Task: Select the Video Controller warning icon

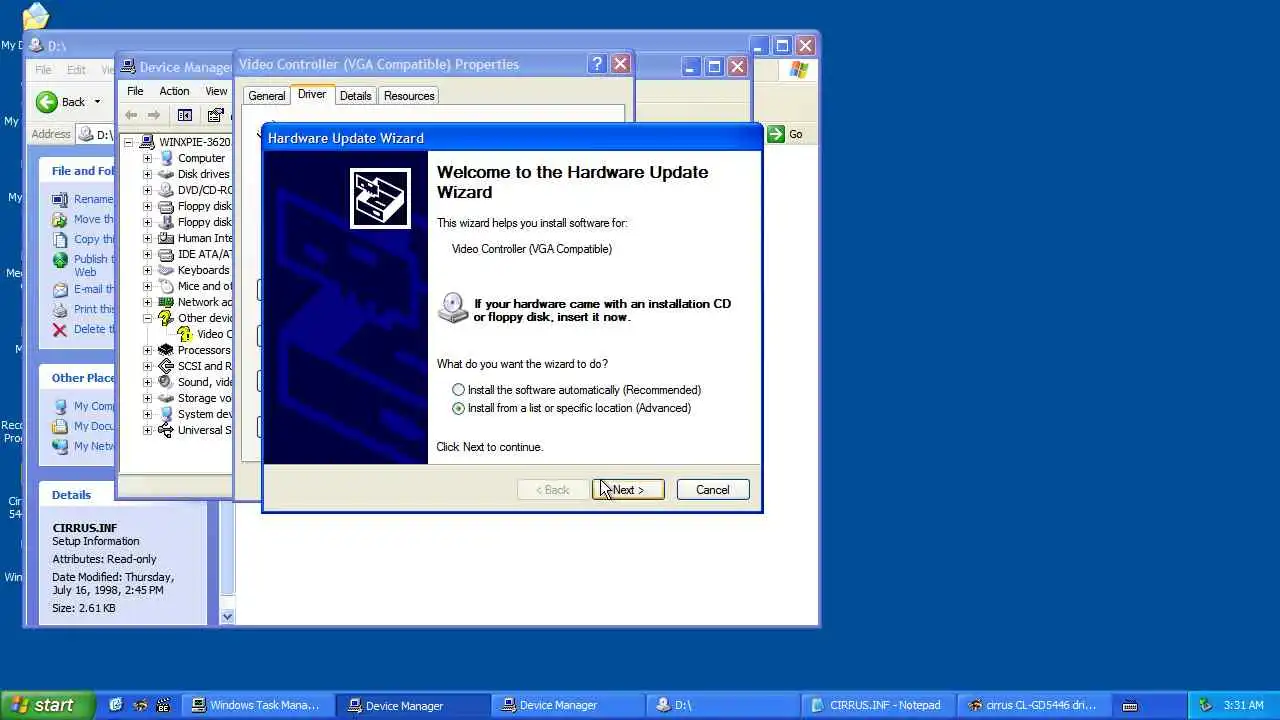Action: [x=185, y=334]
